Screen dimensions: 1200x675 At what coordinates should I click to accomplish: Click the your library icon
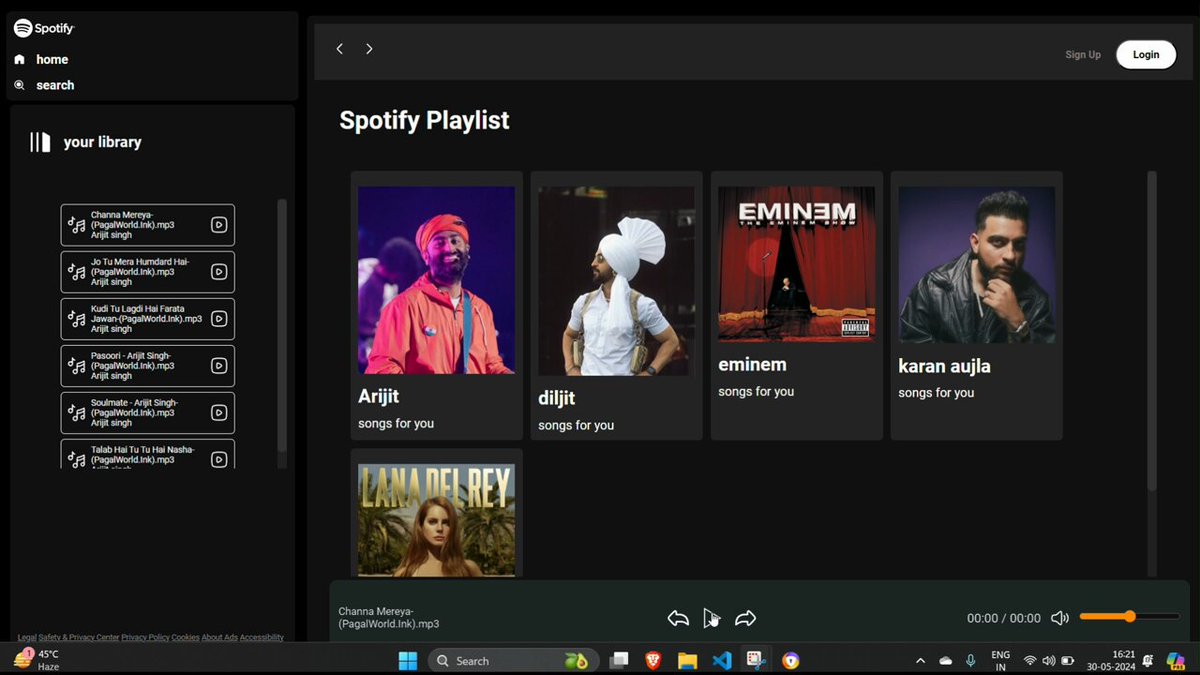click(40, 142)
